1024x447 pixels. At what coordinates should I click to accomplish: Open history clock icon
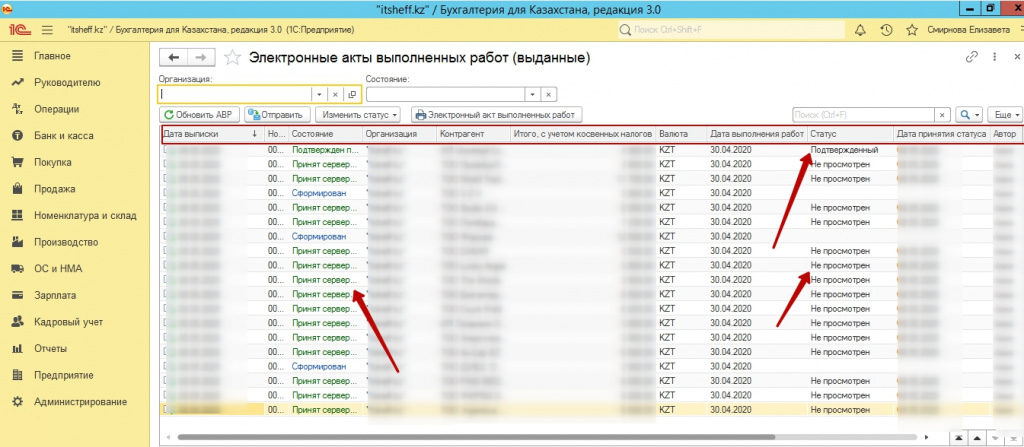coord(886,30)
